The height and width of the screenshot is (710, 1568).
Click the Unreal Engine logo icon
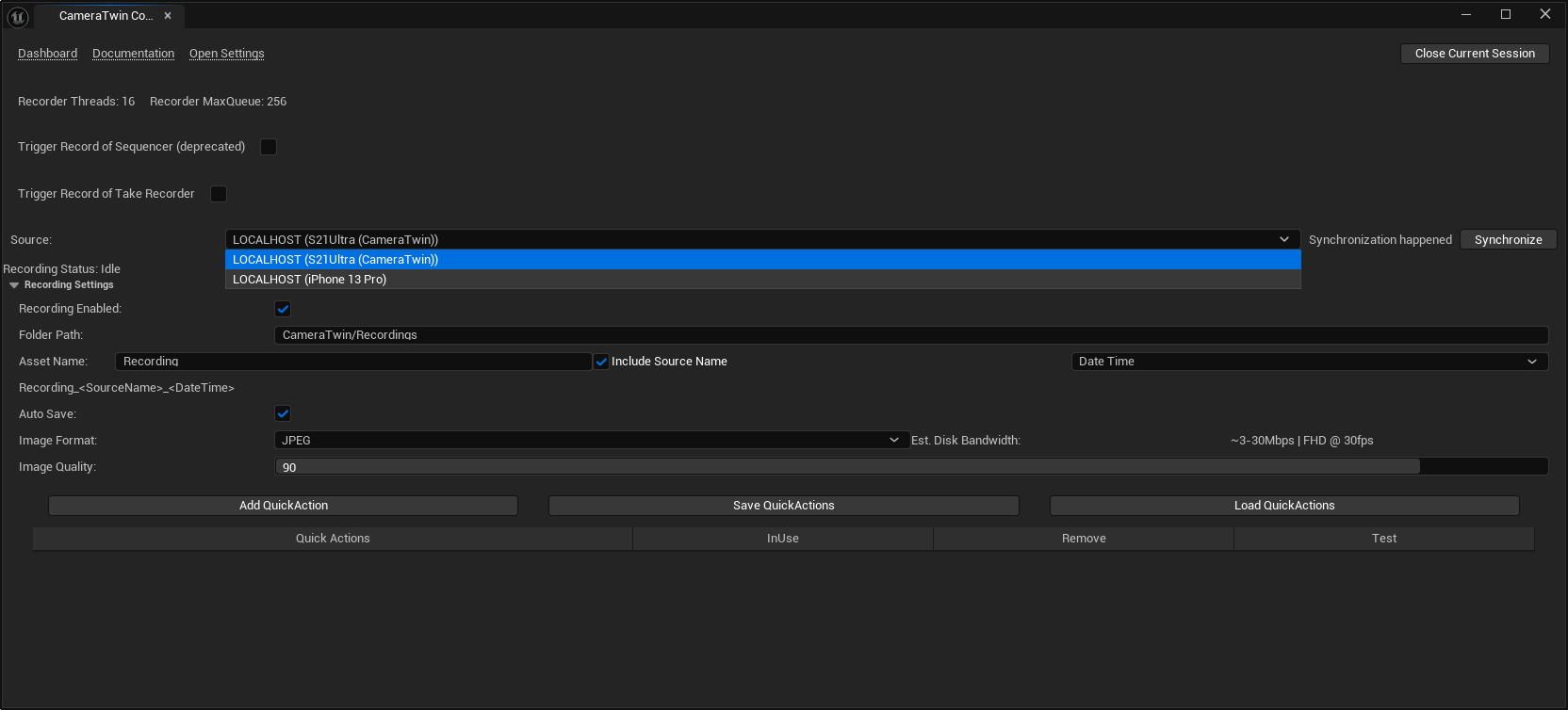pyautogui.click(x=18, y=16)
